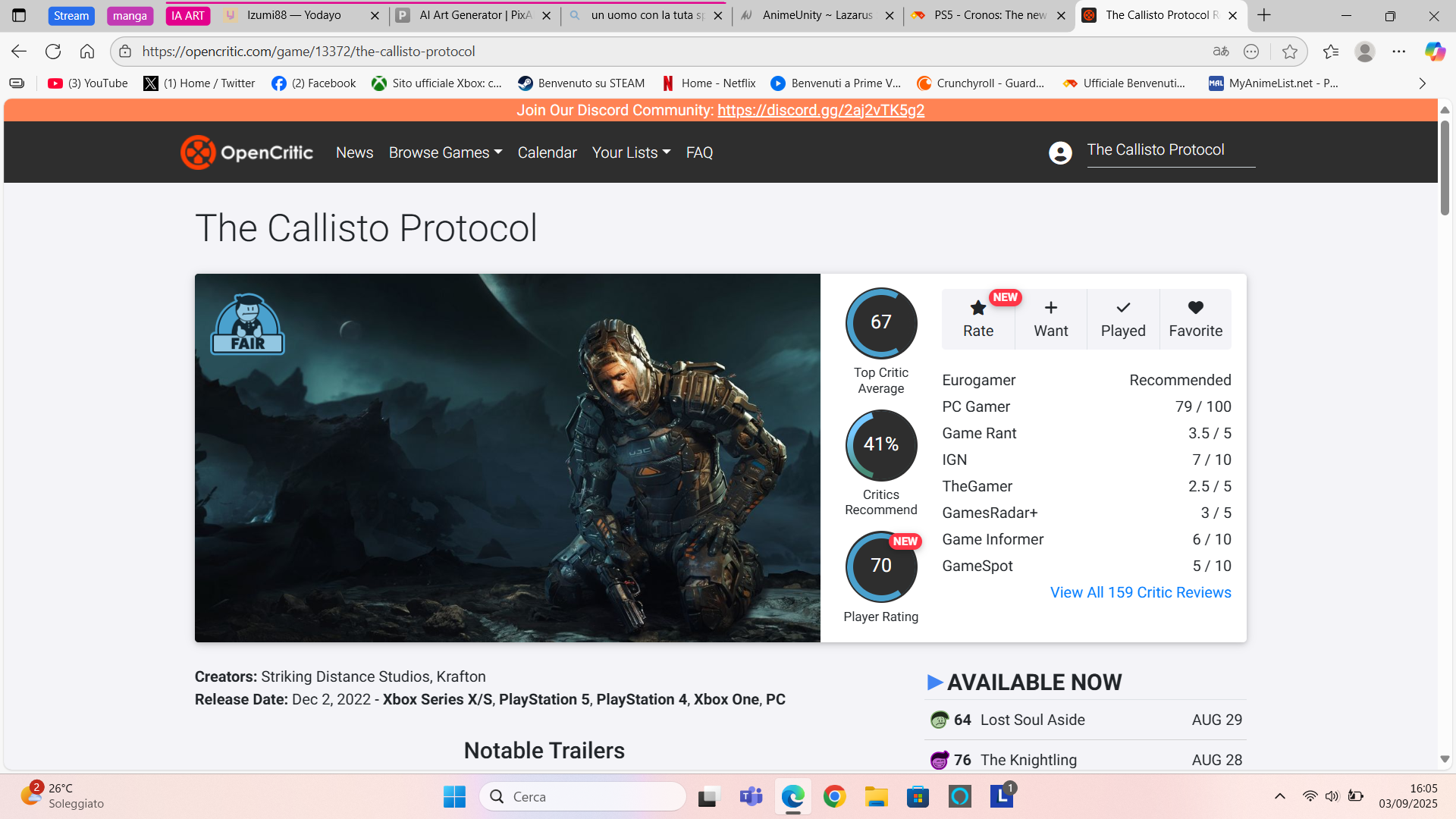Click the 41% Critics Recommend circle
The image size is (1456, 819).
tap(881, 445)
